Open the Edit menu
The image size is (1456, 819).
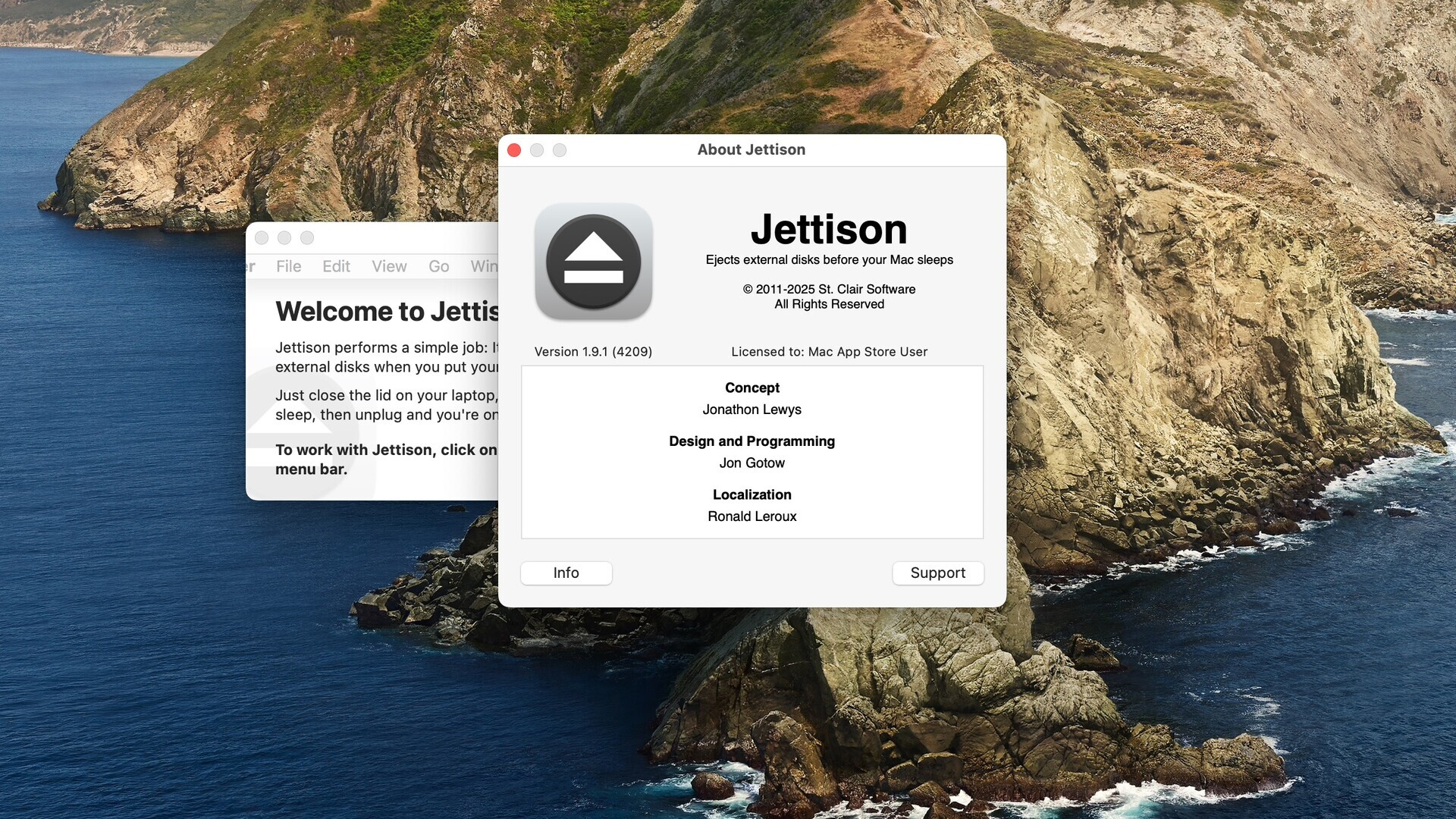[x=336, y=266]
